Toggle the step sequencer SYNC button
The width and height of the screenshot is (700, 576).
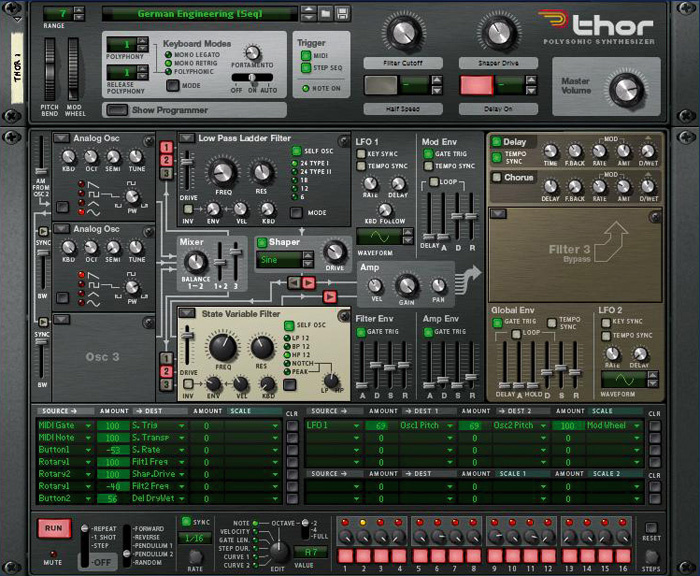(186, 522)
